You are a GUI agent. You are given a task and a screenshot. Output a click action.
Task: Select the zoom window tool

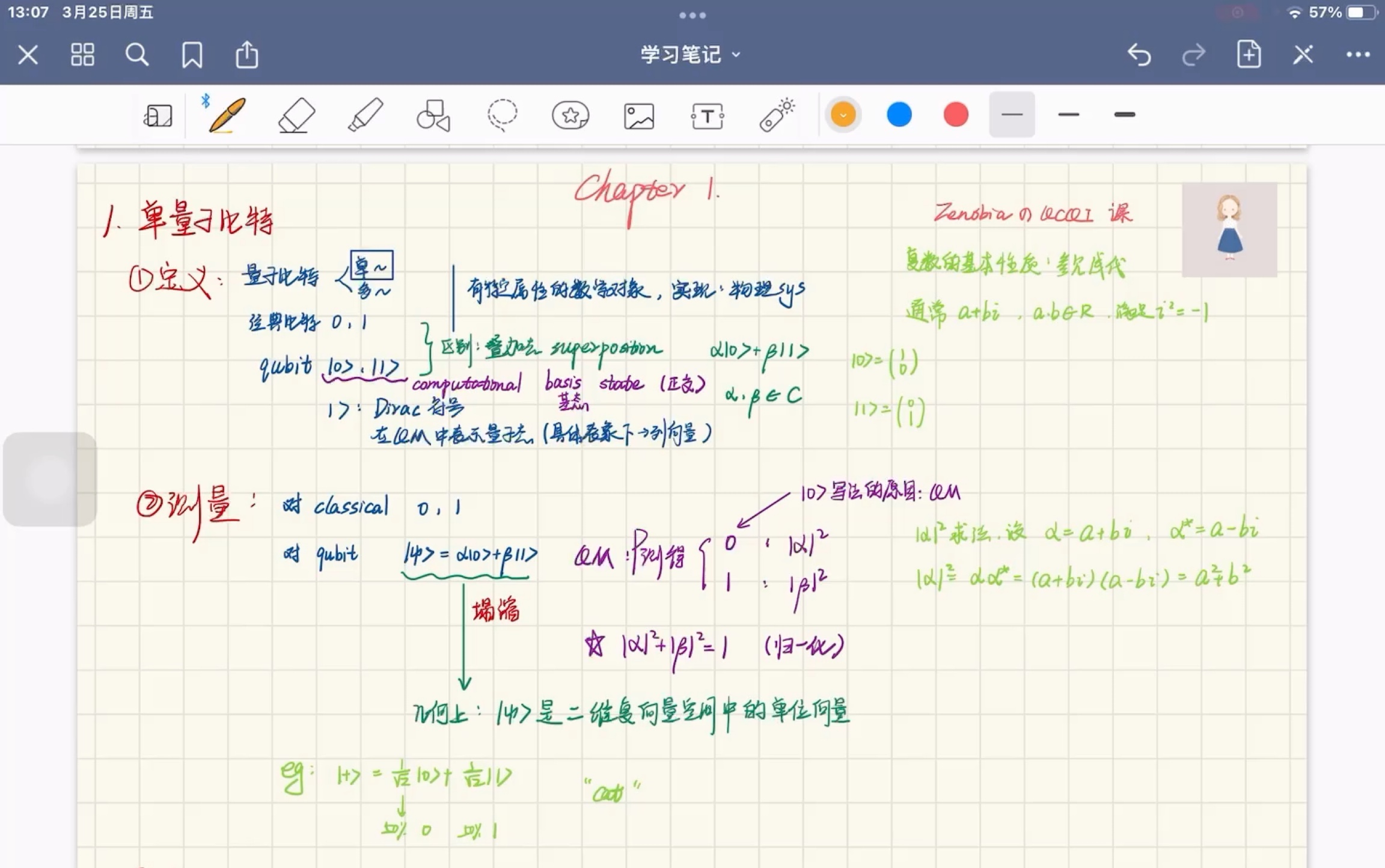[x=158, y=115]
